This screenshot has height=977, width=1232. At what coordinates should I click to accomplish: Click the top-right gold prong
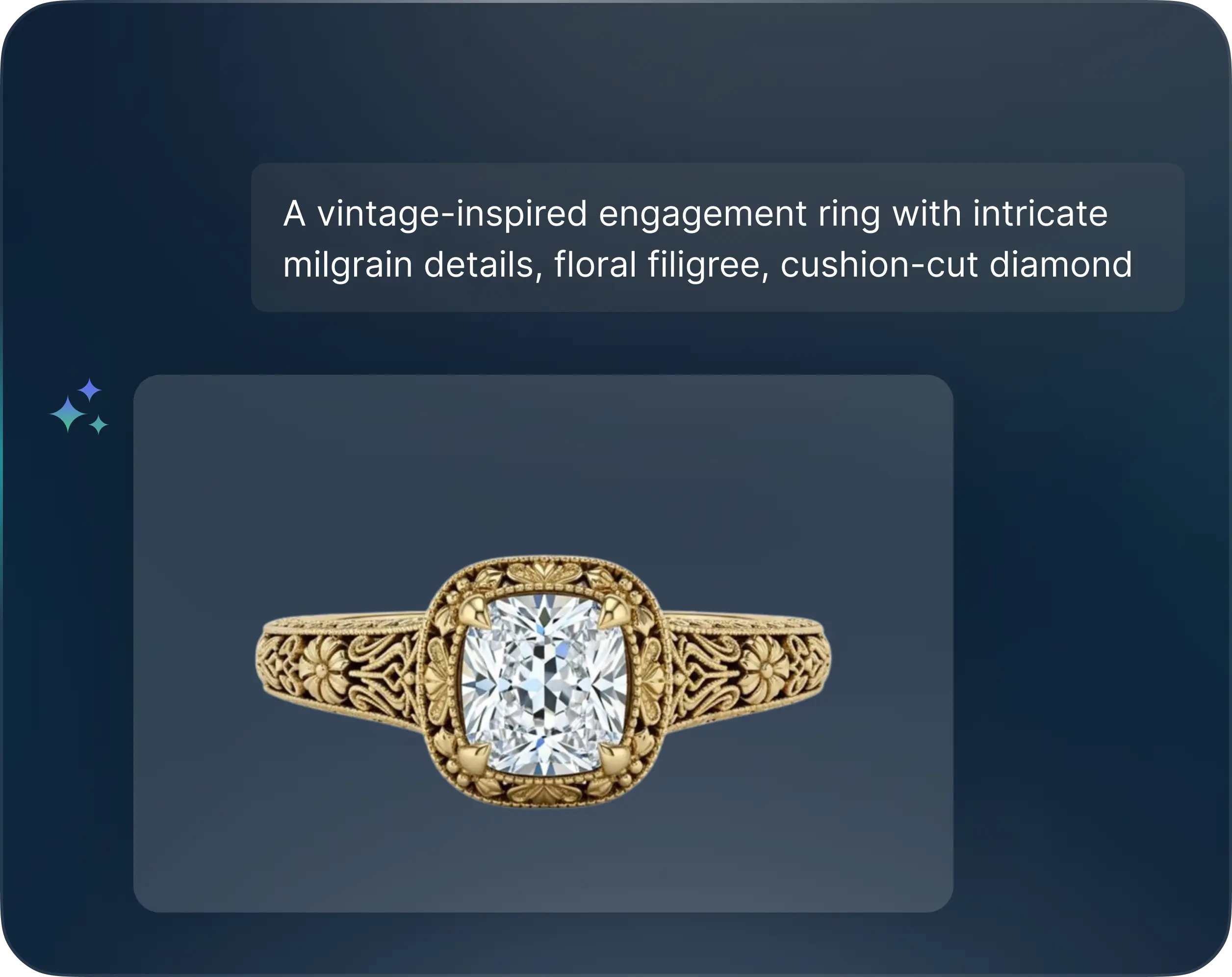[613, 610]
